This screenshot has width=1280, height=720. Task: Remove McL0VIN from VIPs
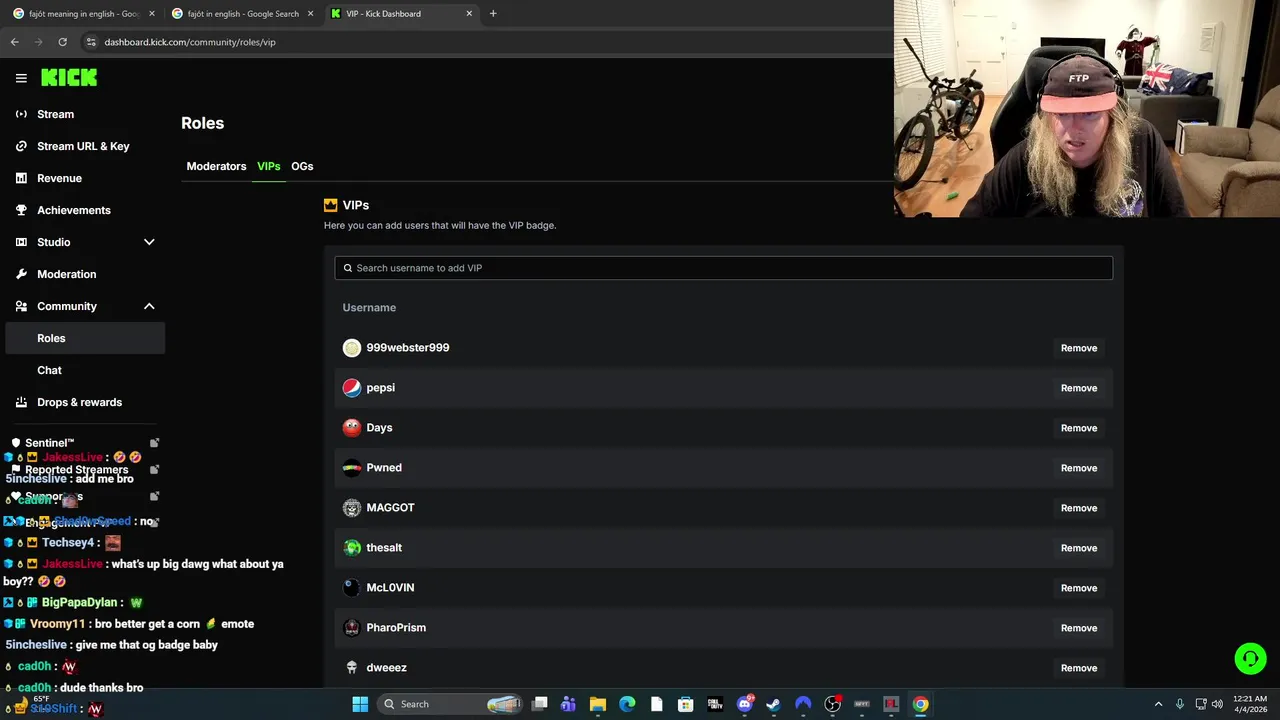[x=1079, y=588]
